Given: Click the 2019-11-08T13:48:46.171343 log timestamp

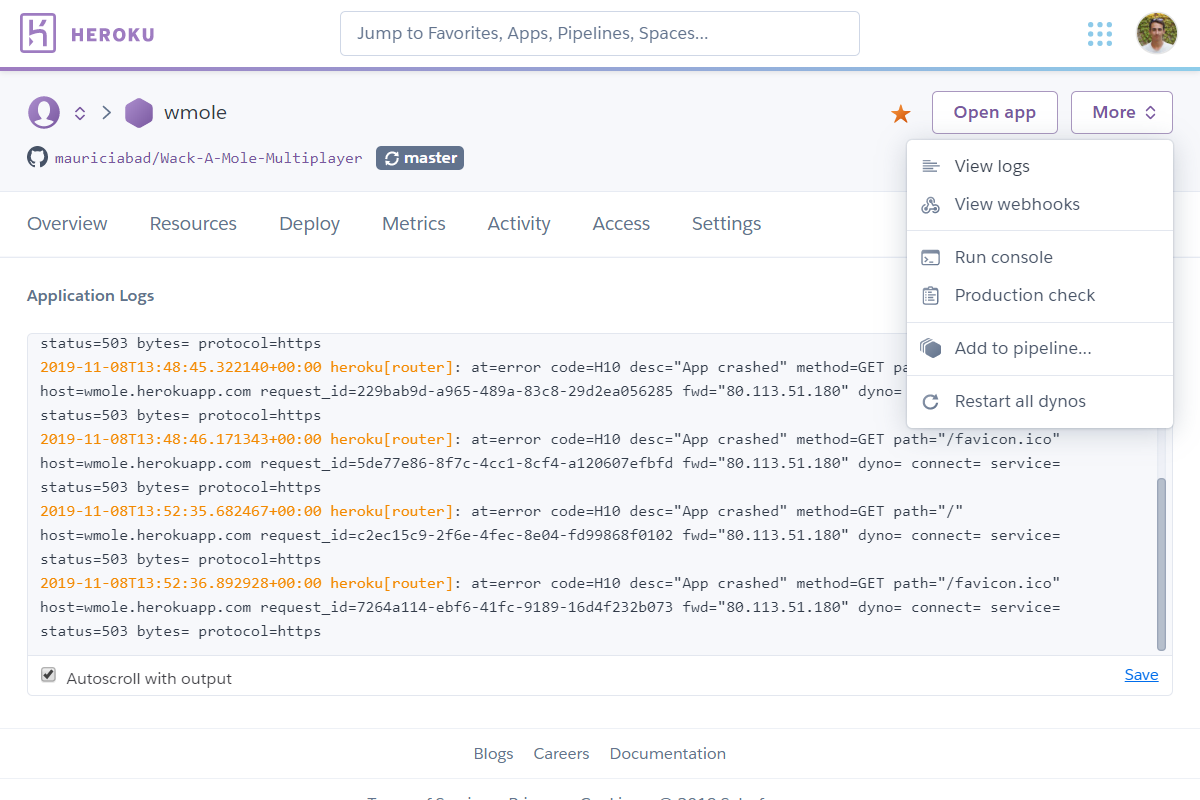Looking at the screenshot, I should click(x=181, y=439).
